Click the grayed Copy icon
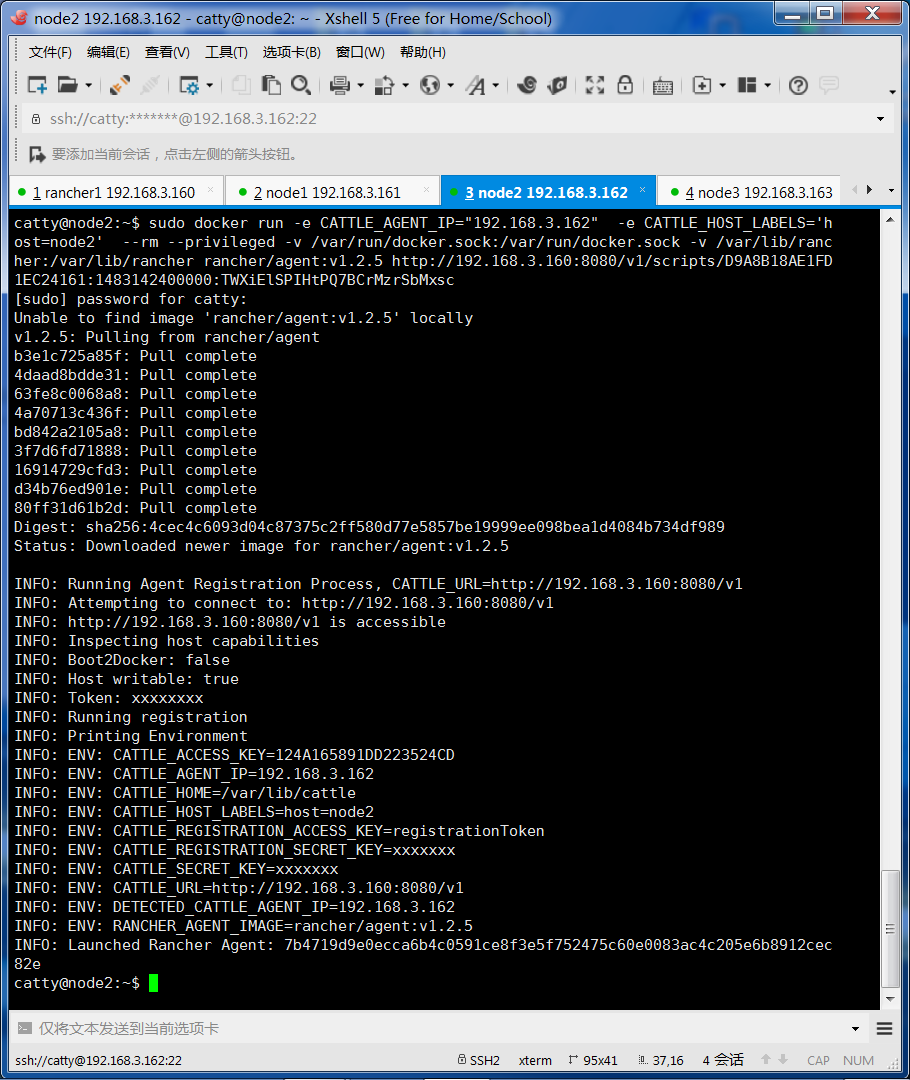Viewport: 910px width, 1080px height. [x=240, y=85]
